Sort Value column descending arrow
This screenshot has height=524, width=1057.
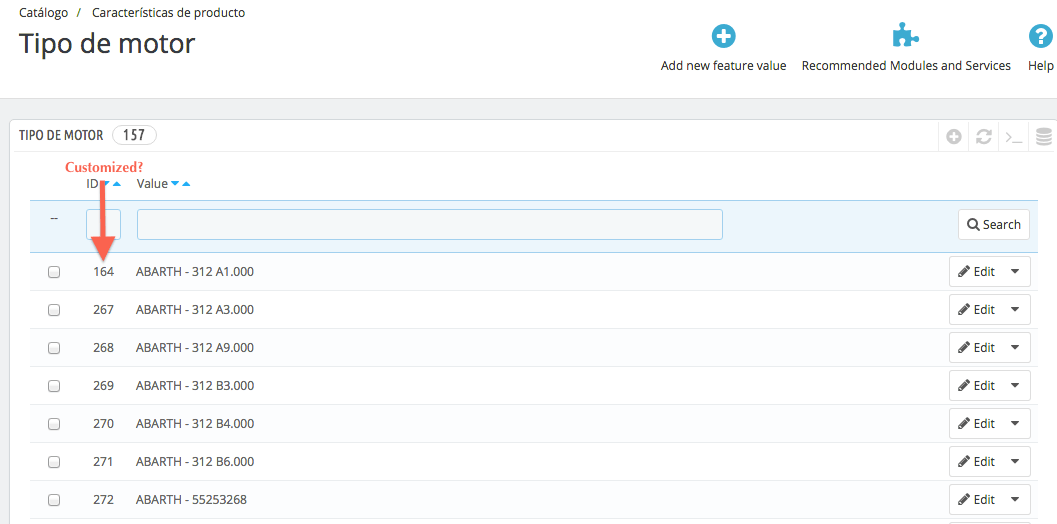175,184
